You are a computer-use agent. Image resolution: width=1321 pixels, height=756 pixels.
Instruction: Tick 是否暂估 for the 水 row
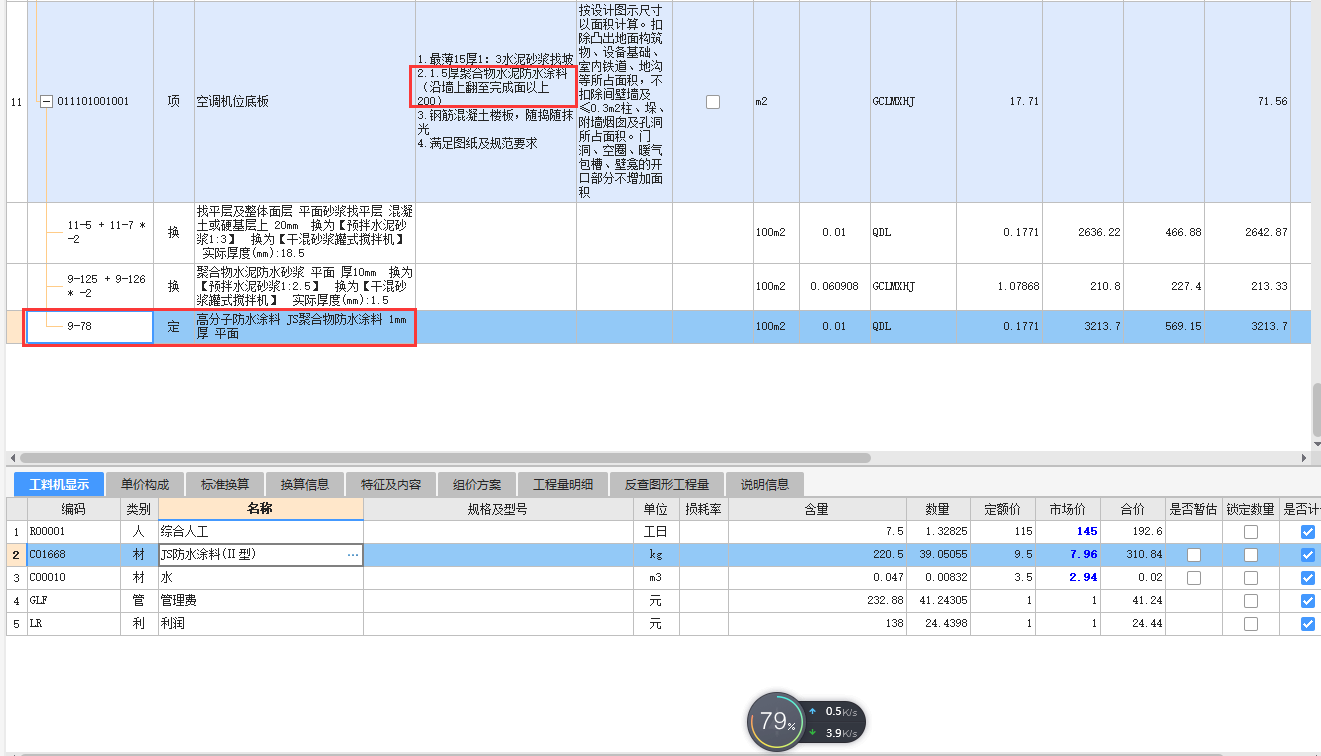coord(1194,578)
